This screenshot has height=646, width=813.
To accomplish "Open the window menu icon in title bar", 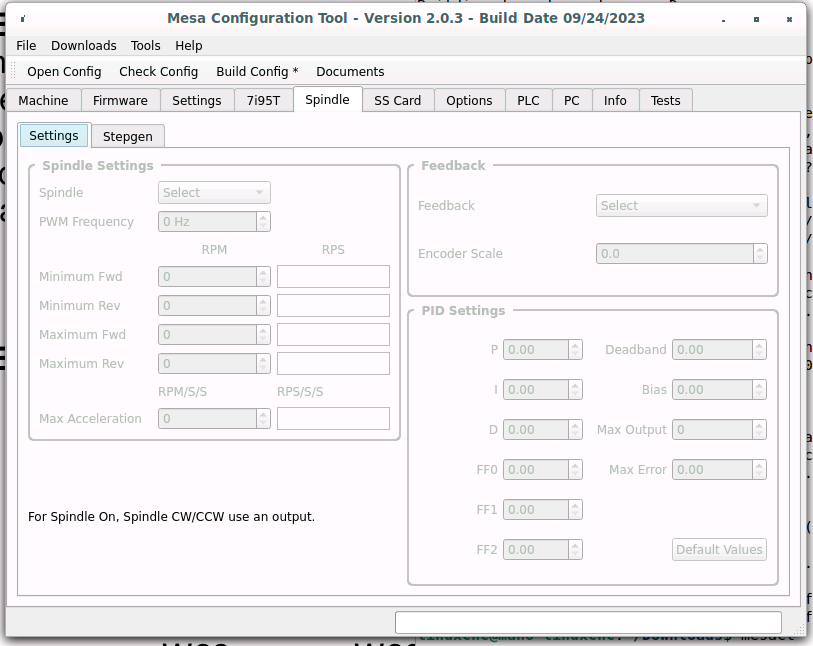I will (x=23, y=19).
